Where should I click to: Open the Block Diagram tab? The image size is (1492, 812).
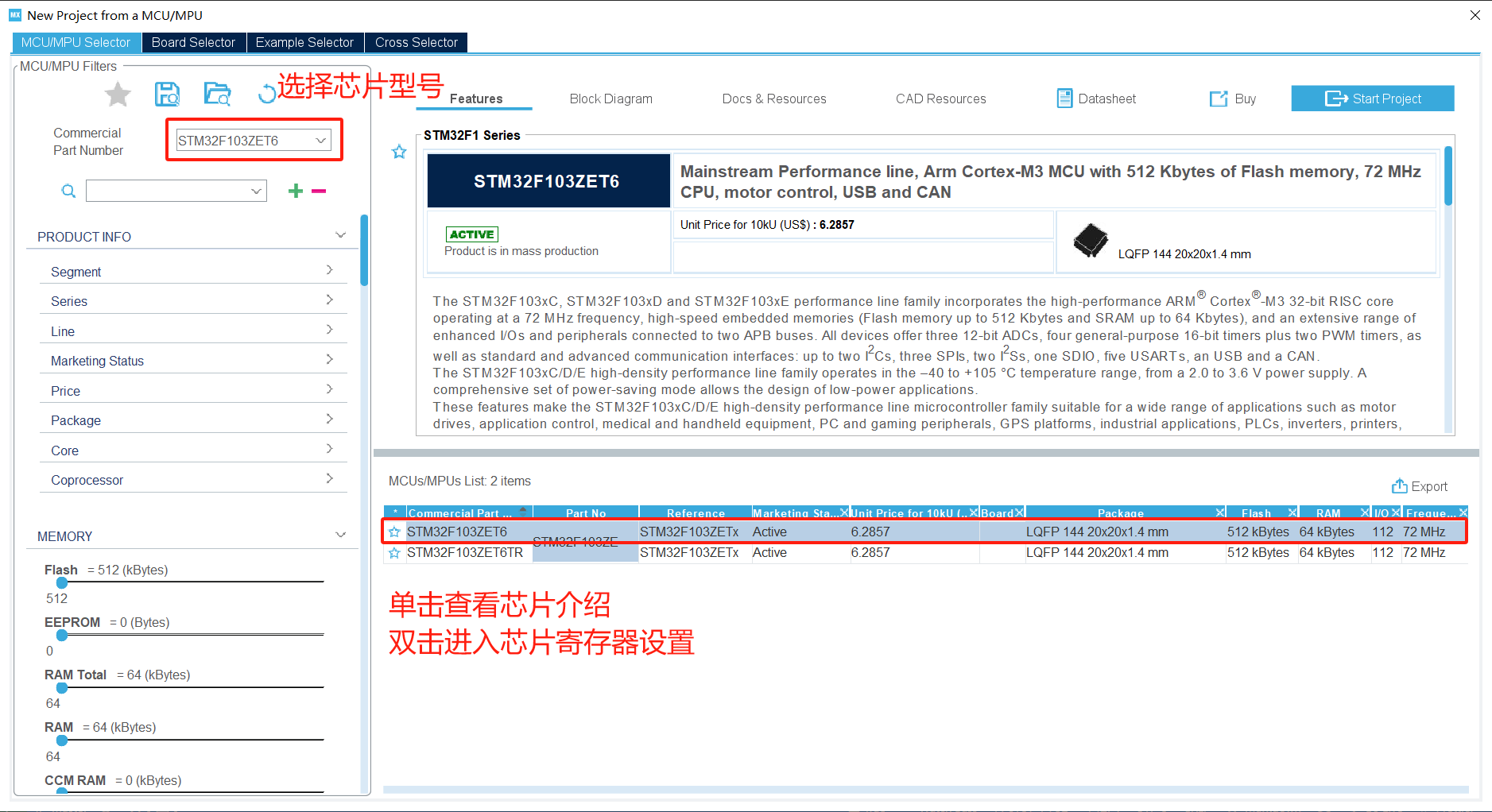[610, 99]
